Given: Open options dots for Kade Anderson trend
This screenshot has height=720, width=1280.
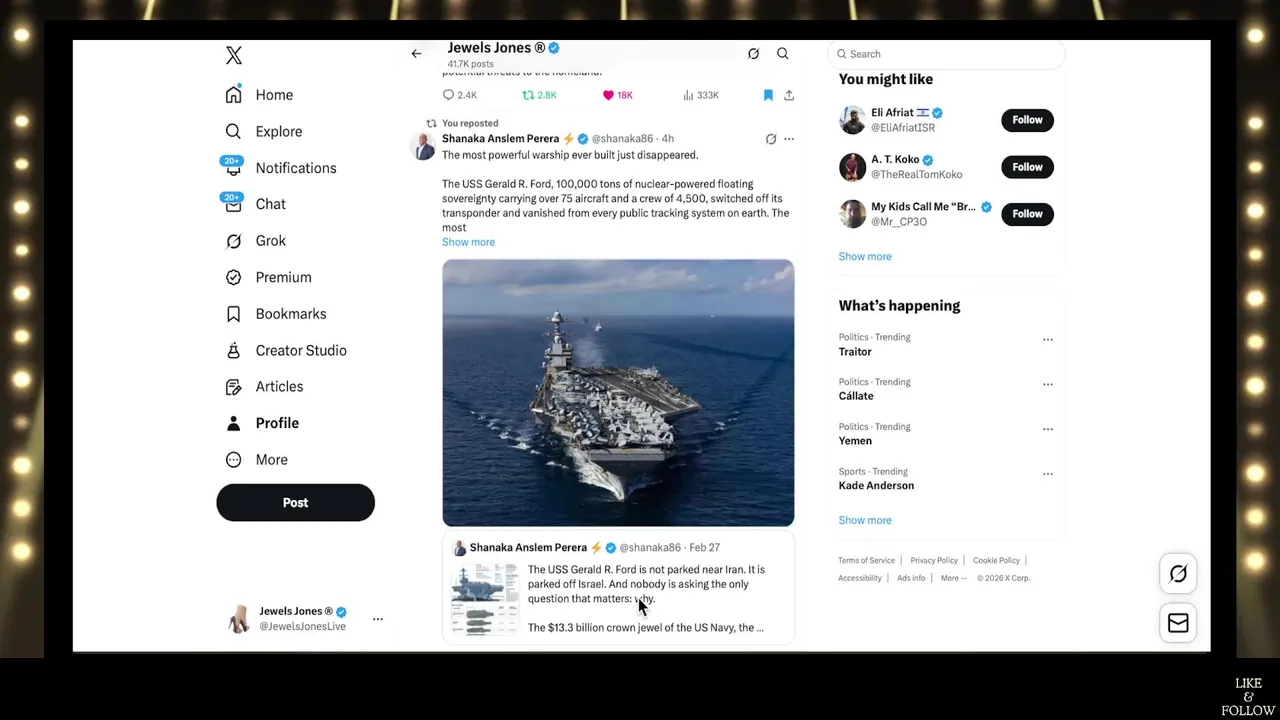Looking at the screenshot, I should [x=1048, y=474].
